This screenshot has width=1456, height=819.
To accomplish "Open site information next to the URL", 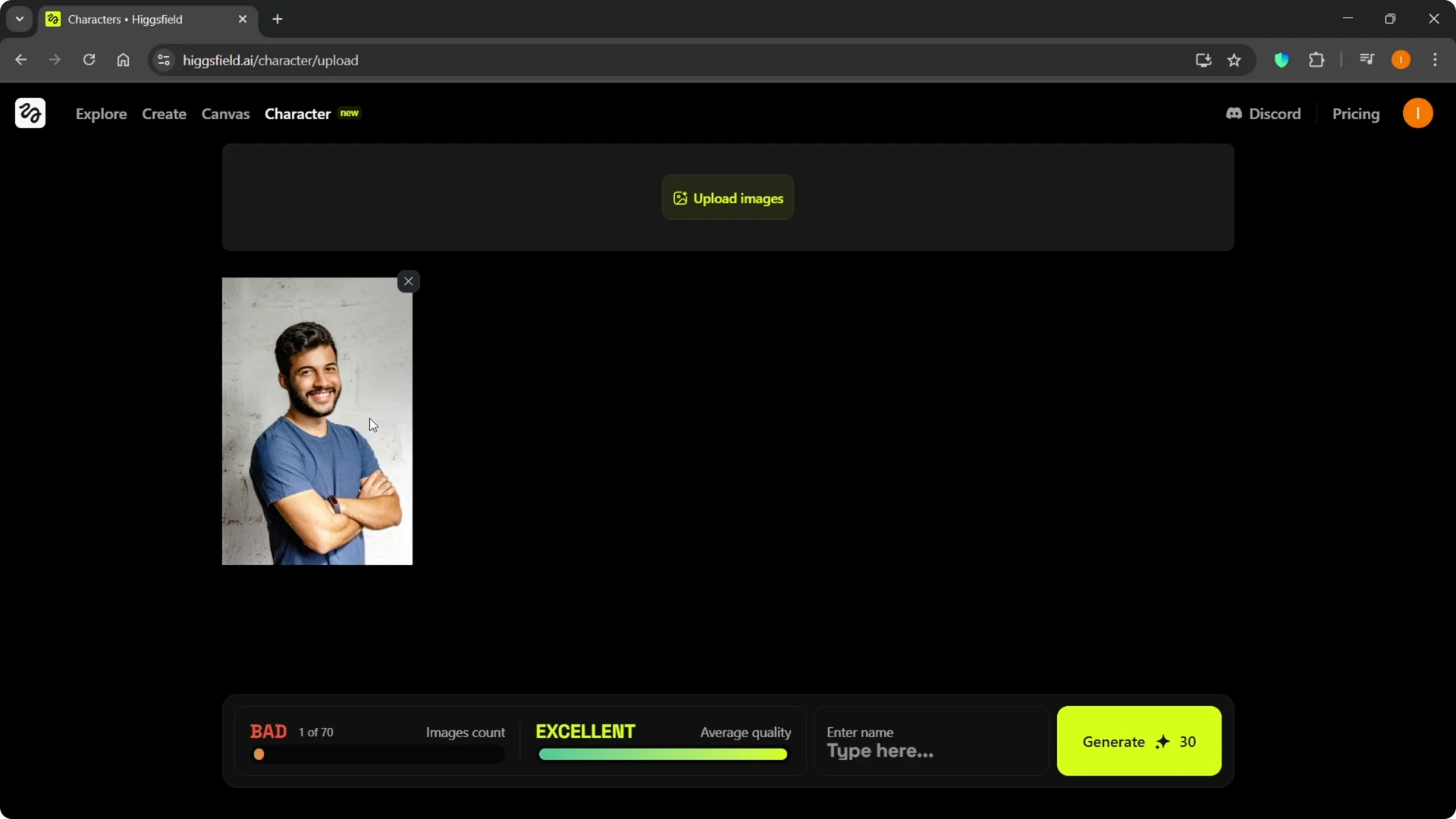I will 163,61.
